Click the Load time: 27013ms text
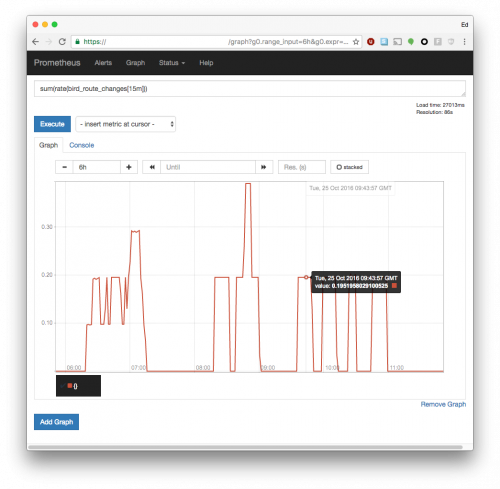This screenshot has height=489, width=500. tap(440, 105)
